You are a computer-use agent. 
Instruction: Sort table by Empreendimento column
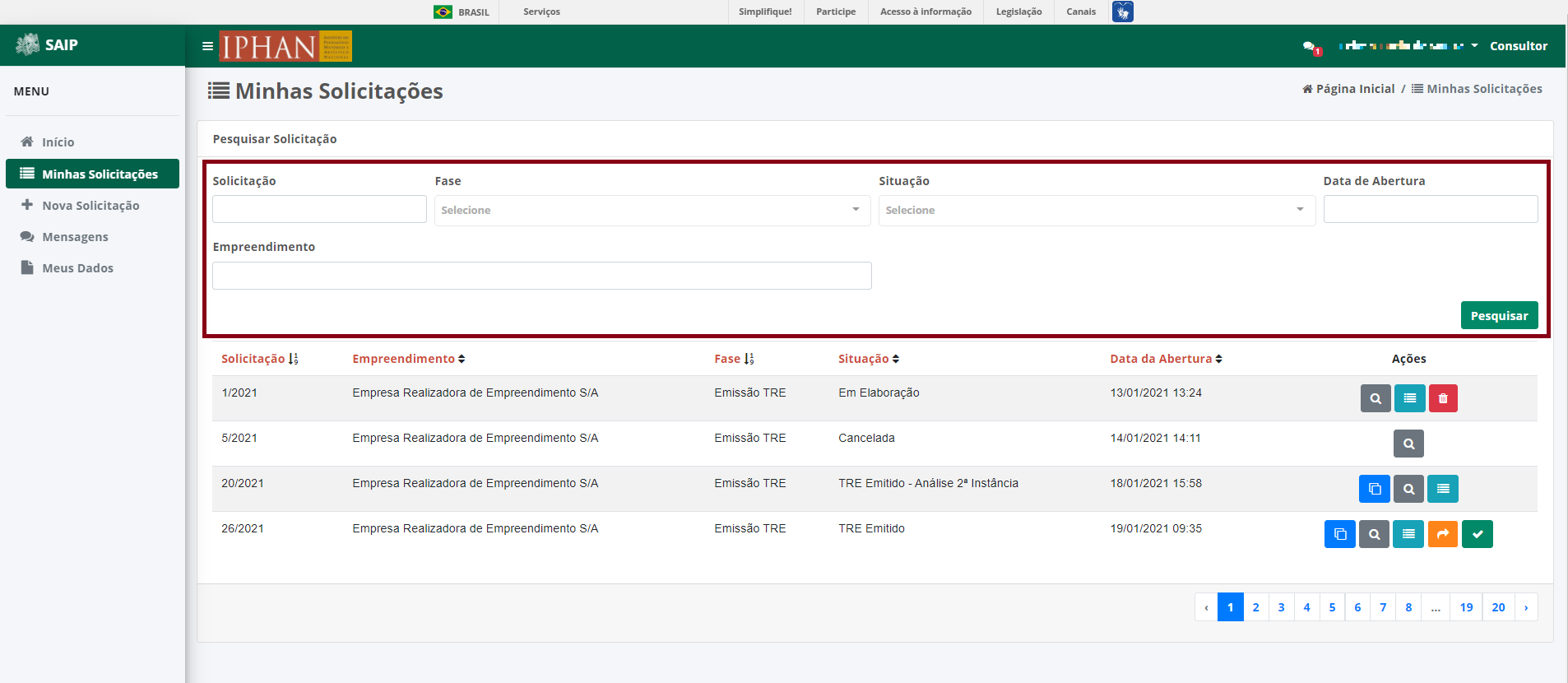pyautogui.click(x=409, y=359)
